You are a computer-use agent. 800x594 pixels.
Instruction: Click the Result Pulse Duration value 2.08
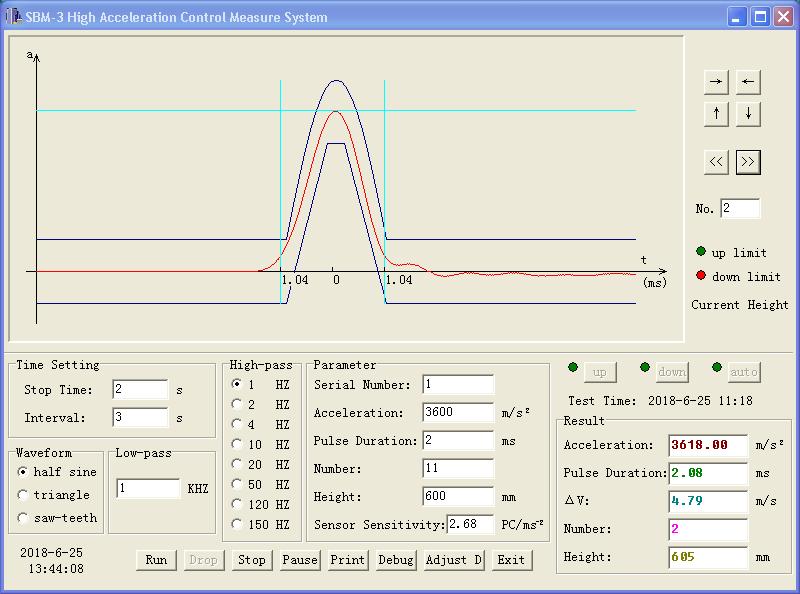pos(708,473)
